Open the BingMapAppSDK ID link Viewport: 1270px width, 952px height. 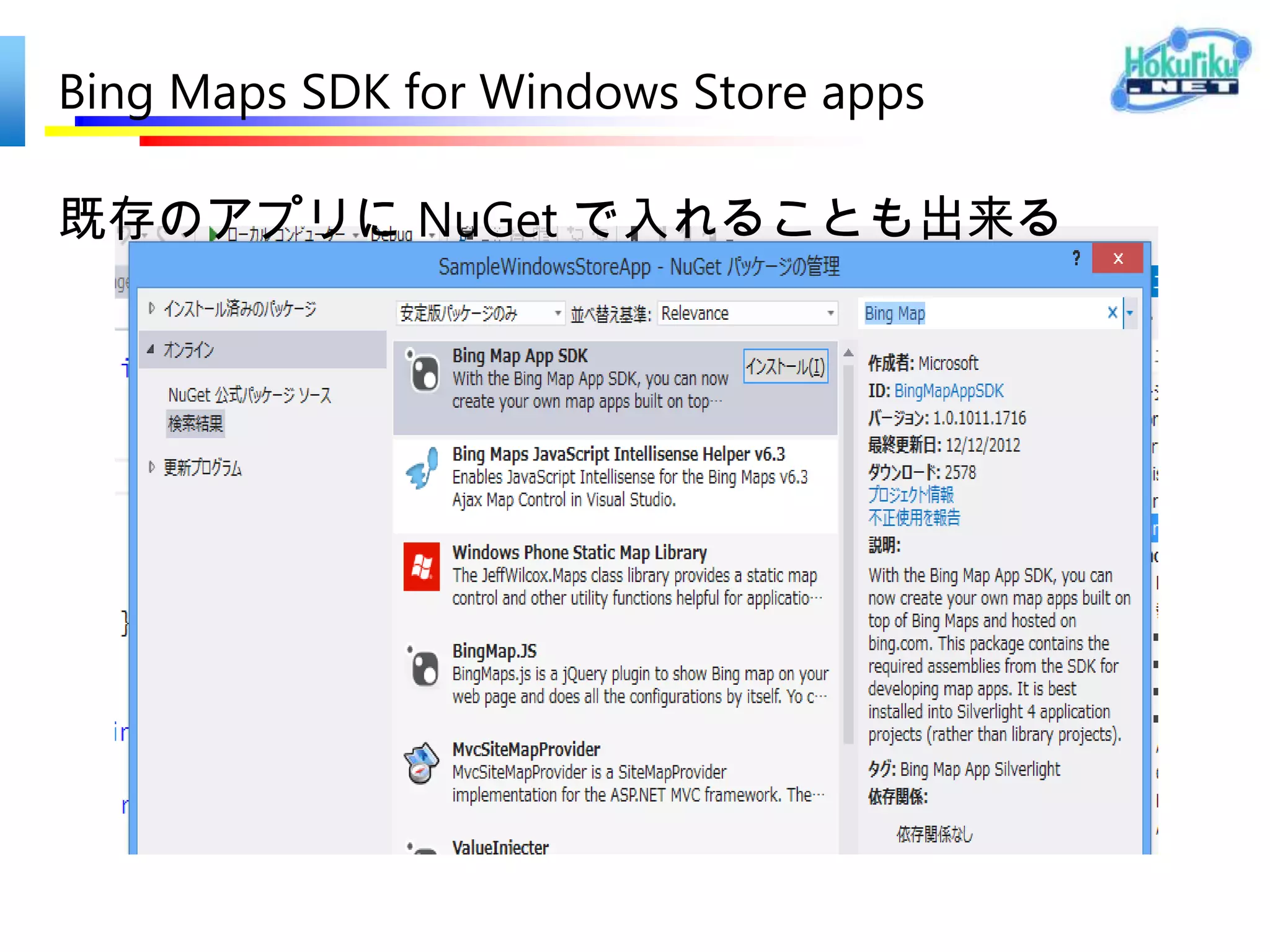click(949, 391)
